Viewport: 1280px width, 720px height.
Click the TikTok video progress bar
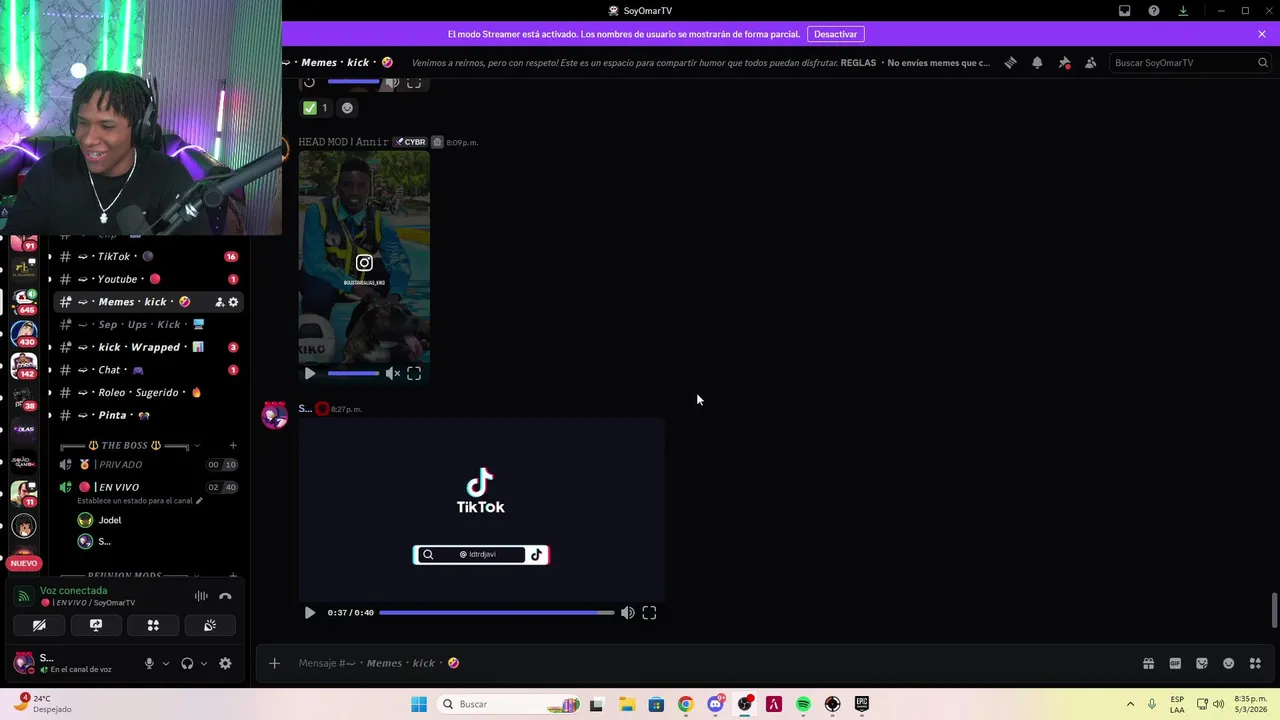pyautogui.click(x=497, y=613)
